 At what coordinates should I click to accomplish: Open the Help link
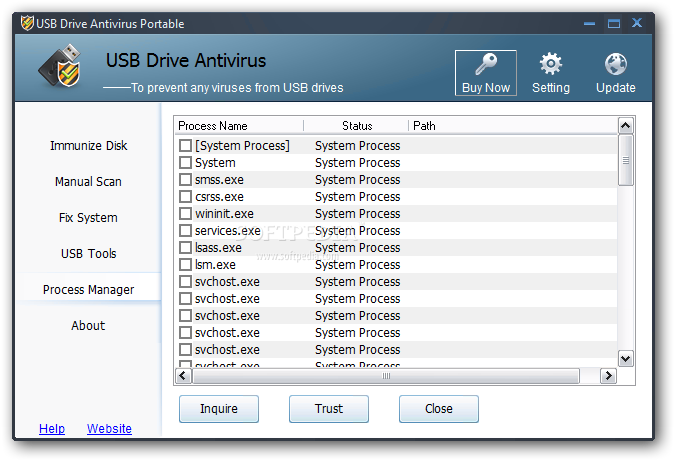pos(52,429)
